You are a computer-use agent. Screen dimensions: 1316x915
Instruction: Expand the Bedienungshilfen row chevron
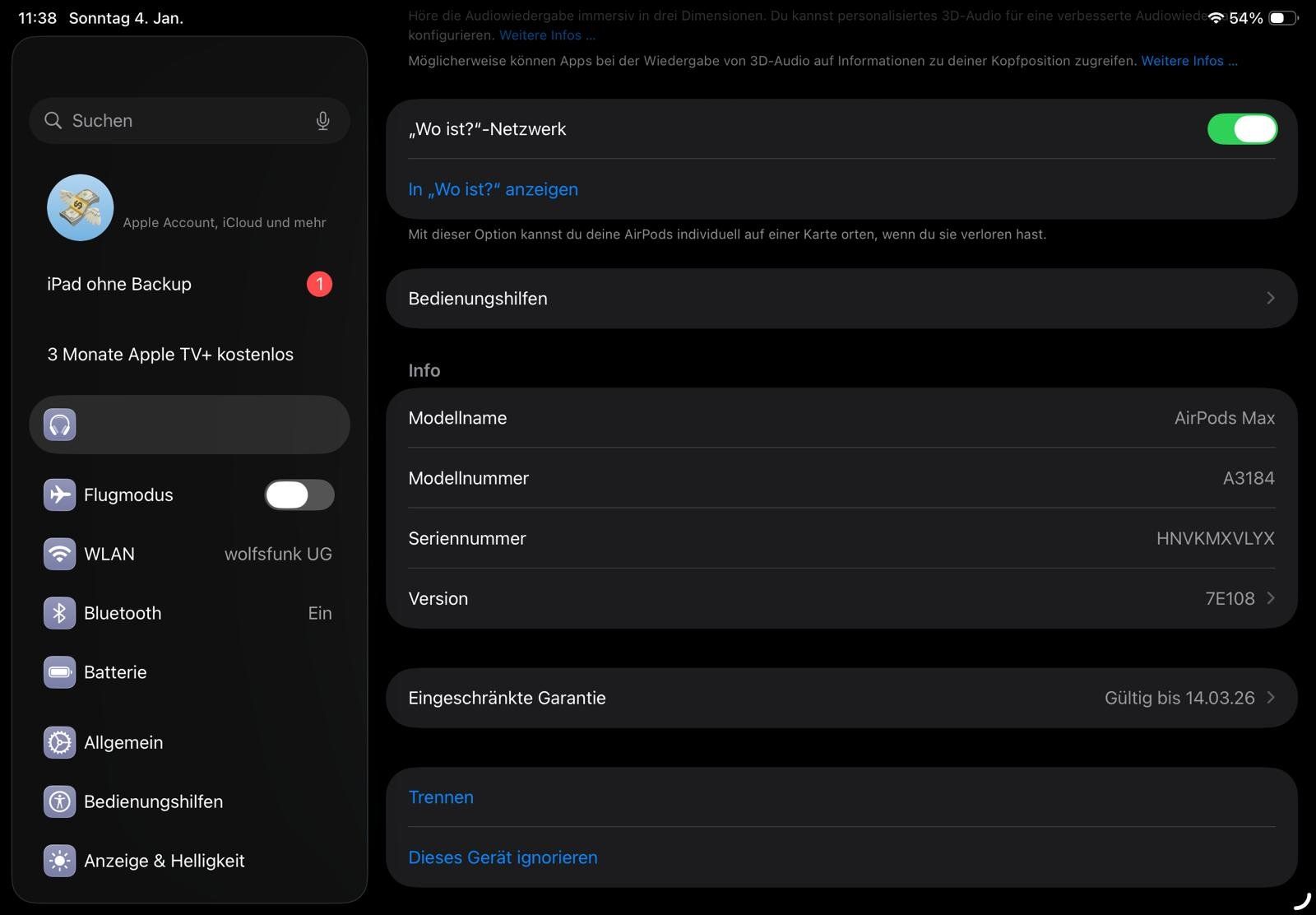(x=1270, y=298)
